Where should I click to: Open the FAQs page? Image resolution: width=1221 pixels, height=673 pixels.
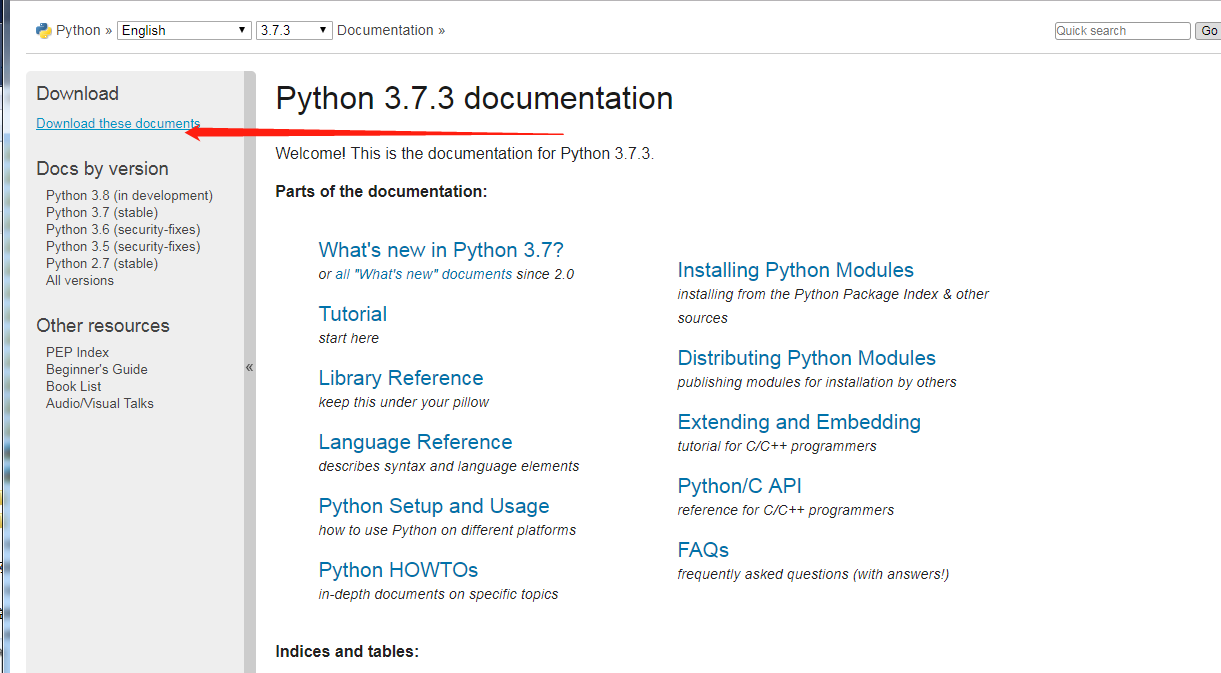703,550
